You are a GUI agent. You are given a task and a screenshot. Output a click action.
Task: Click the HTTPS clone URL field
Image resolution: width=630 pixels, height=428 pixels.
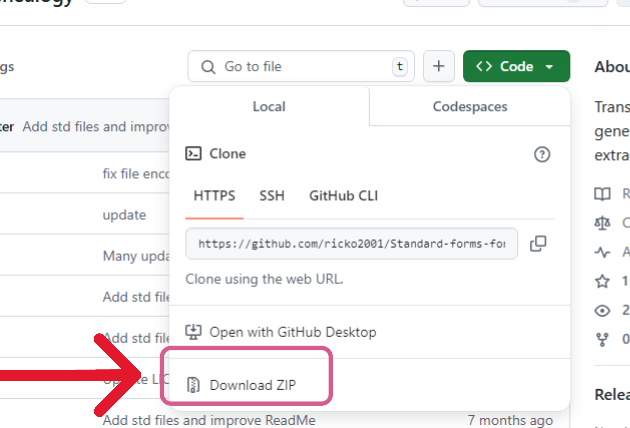(352, 243)
